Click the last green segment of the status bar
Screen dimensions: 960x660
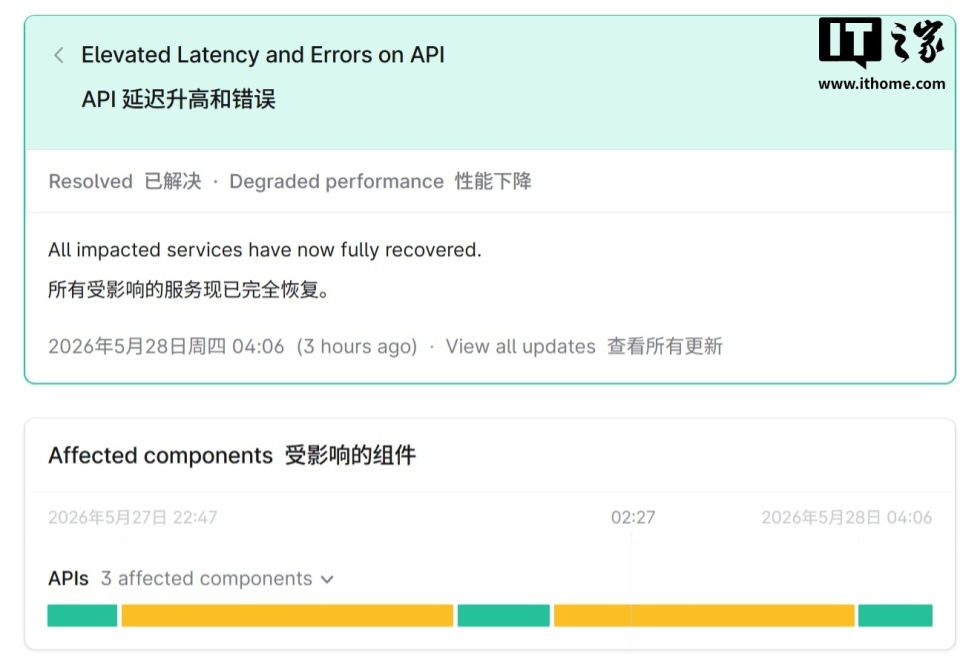click(895, 615)
